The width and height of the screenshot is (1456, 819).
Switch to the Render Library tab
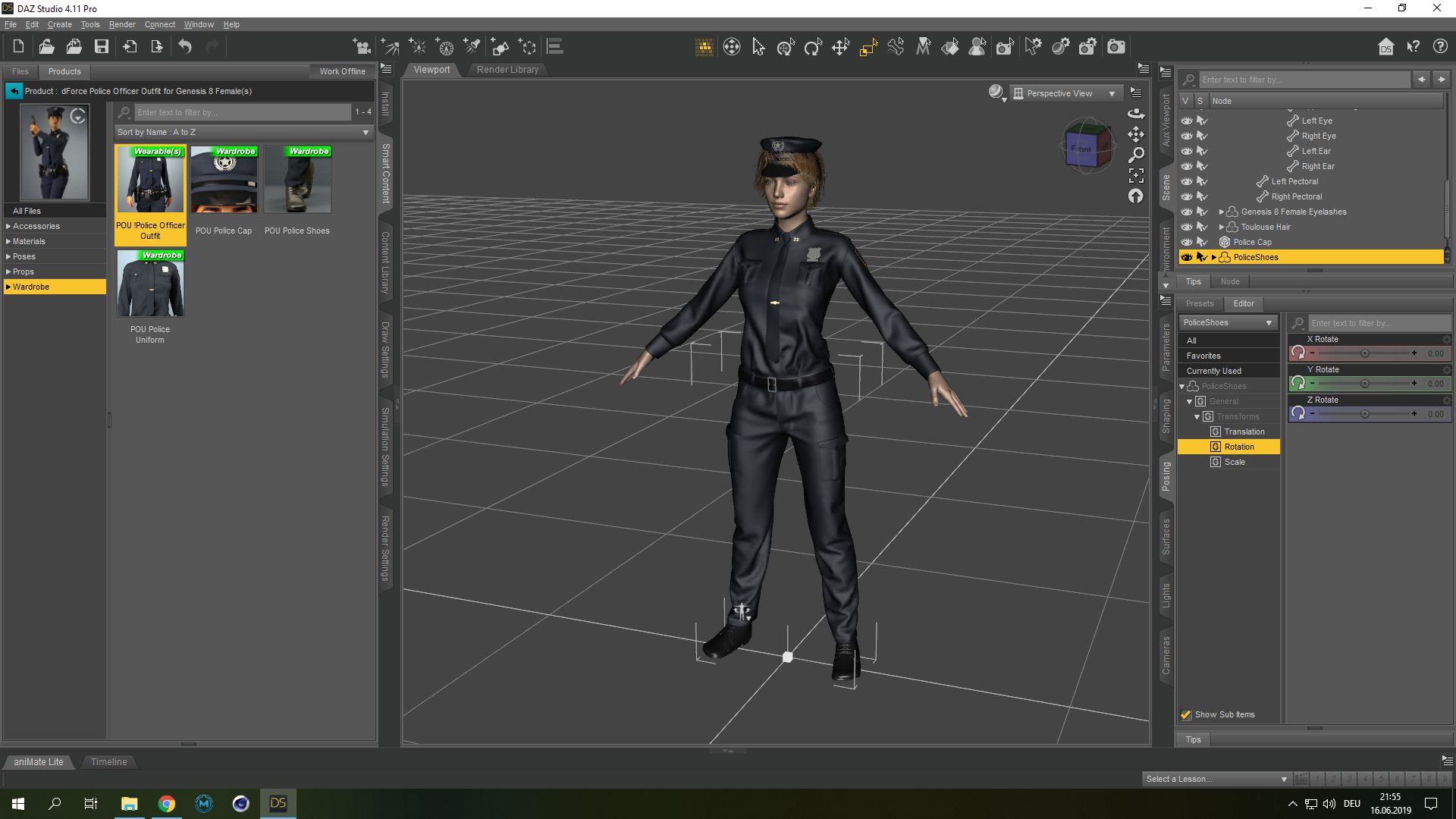pos(507,70)
